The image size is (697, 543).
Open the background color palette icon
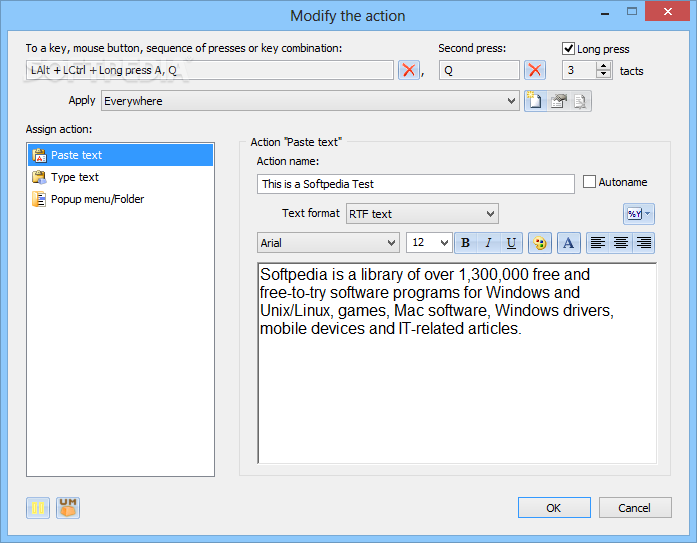click(540, 243)
